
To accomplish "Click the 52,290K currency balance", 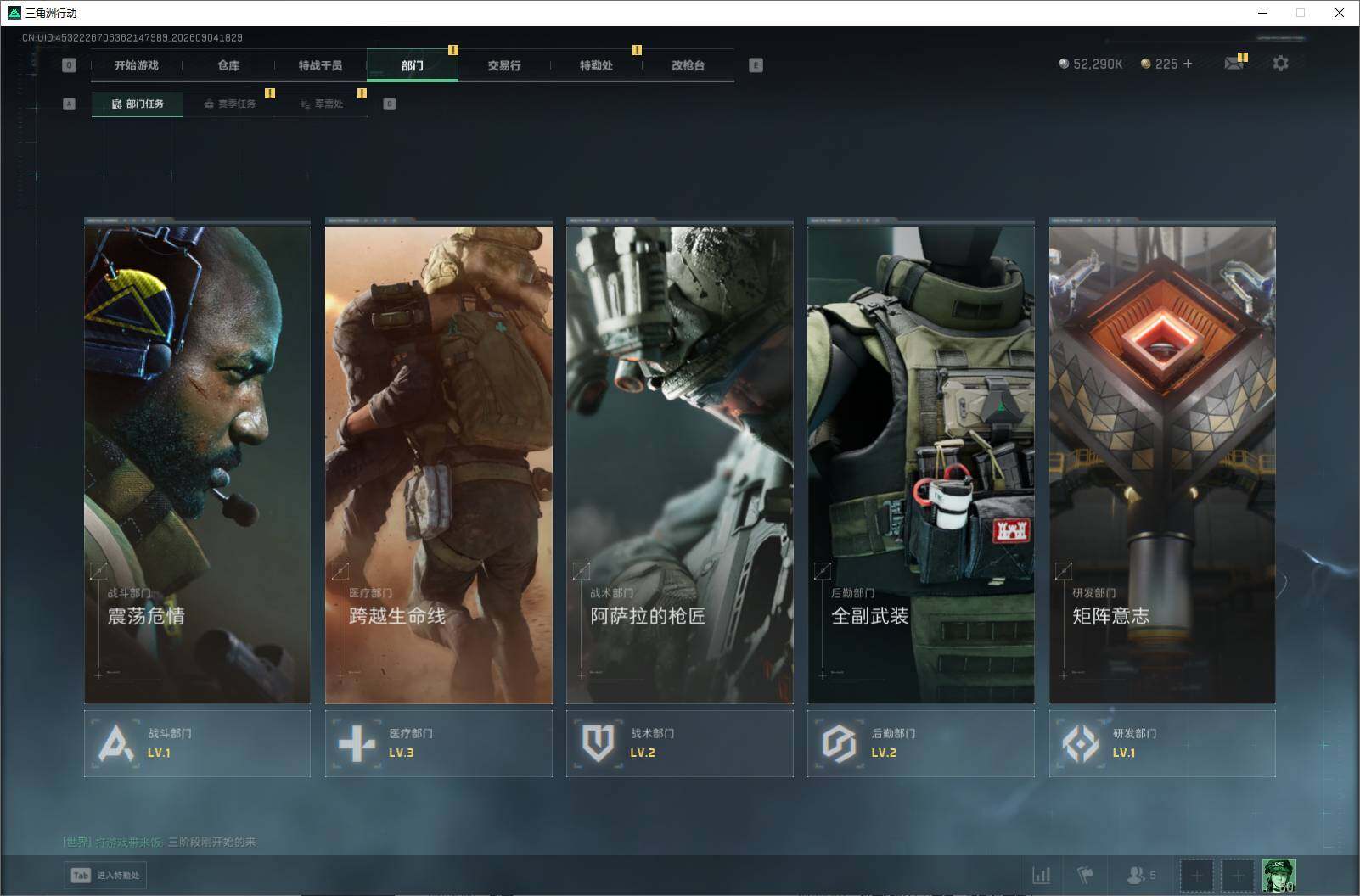I will tap(1091, 64).
